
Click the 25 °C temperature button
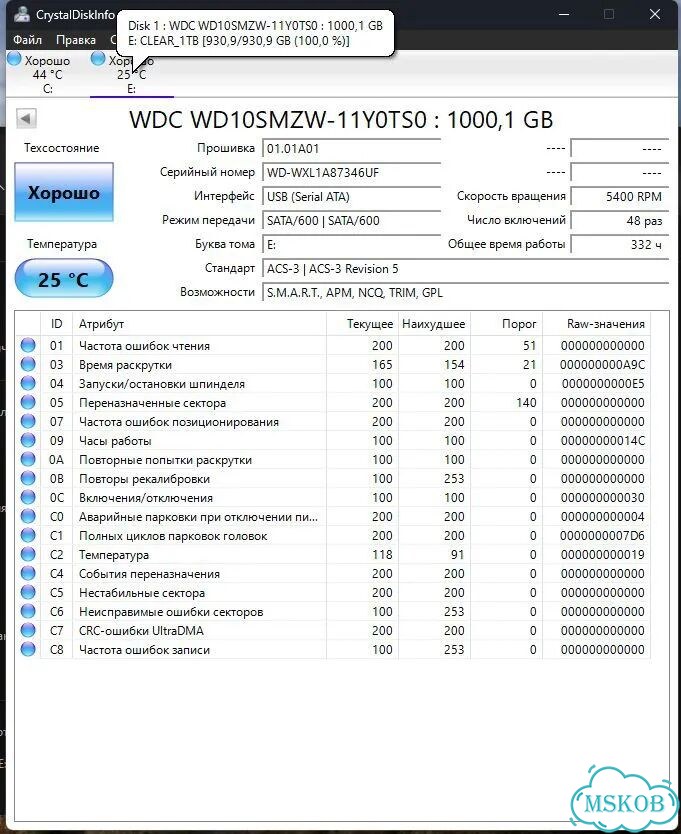(64, 279)
